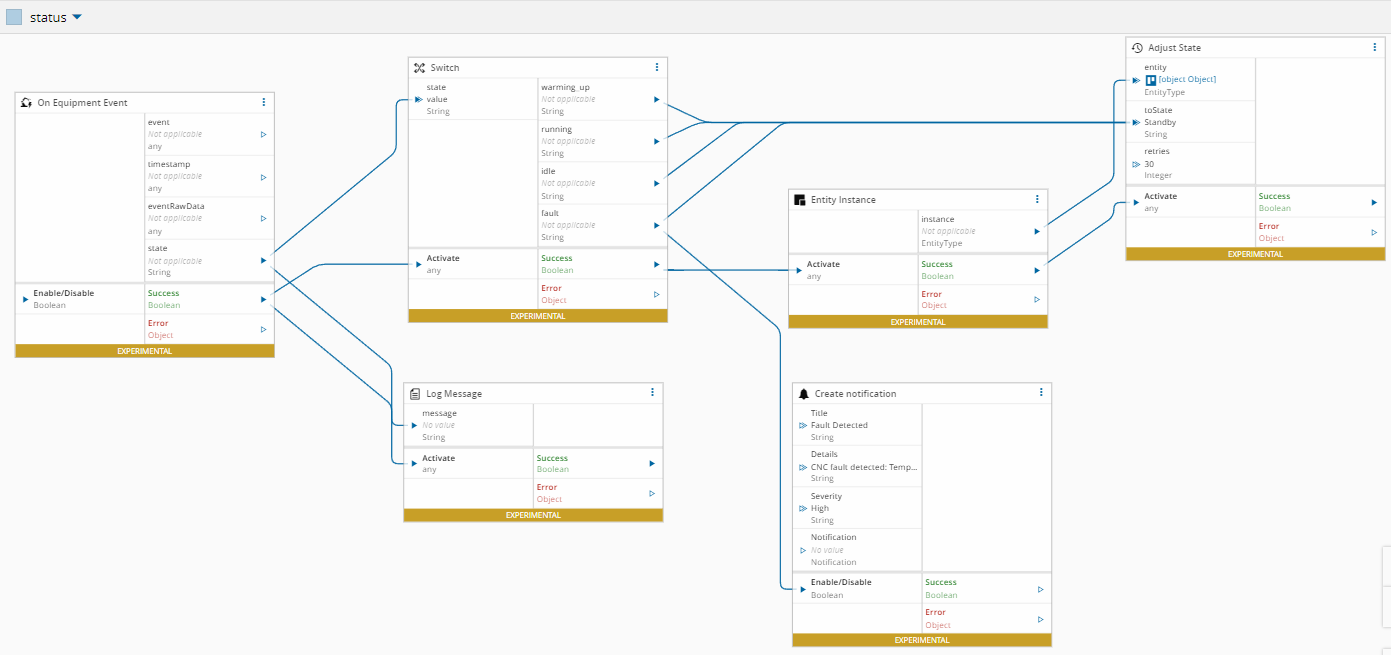Click the EXPERIMENTAL banner on Log Message

click(533, 515)
